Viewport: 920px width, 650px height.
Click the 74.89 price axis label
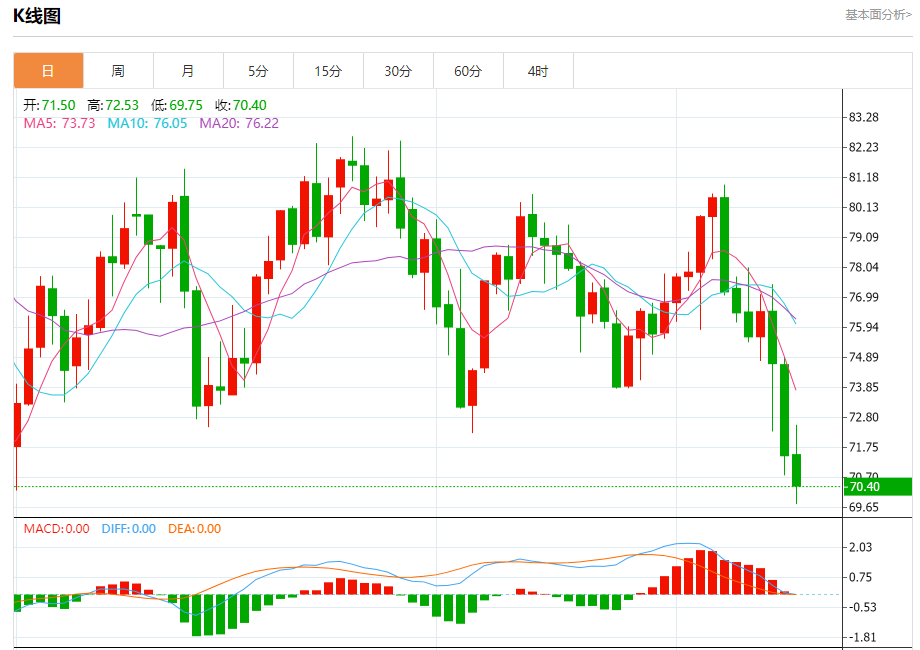point(864,357)
